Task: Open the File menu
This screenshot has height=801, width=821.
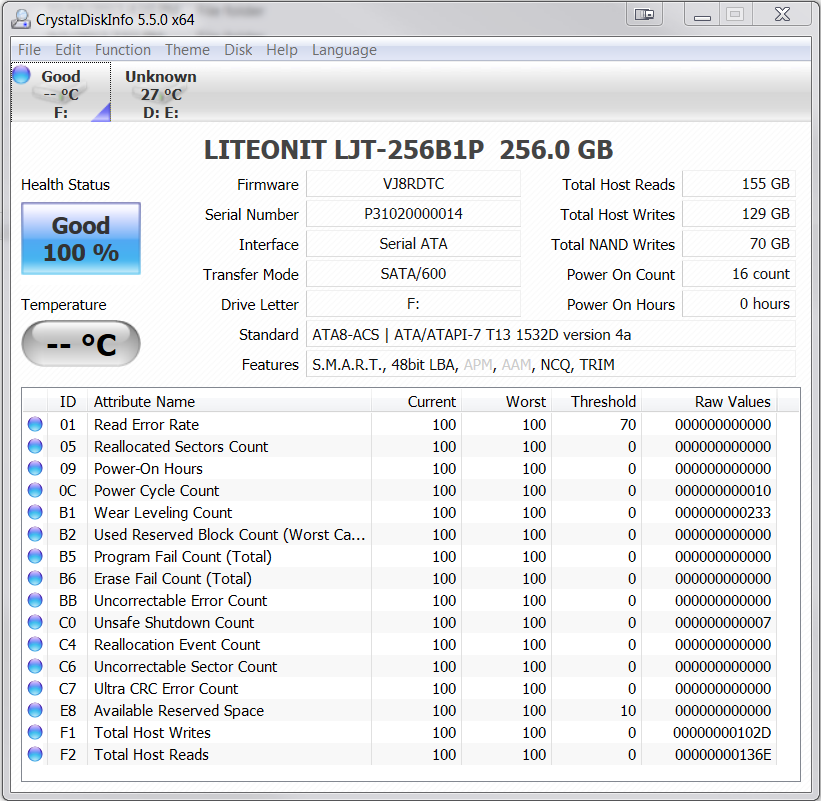Action: point(29,50)
